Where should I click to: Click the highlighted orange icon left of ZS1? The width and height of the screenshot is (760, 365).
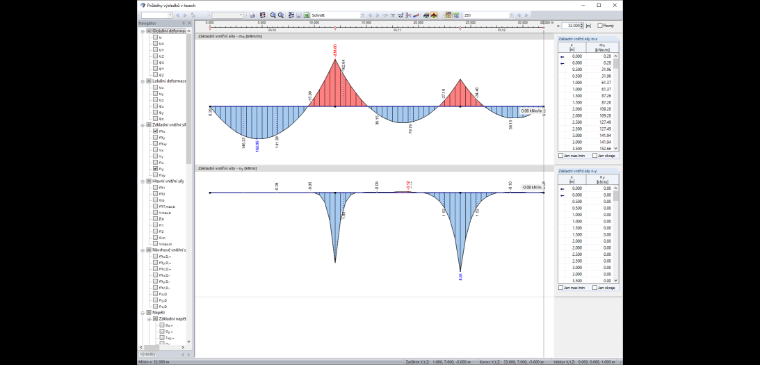click(x=448, y=16)
